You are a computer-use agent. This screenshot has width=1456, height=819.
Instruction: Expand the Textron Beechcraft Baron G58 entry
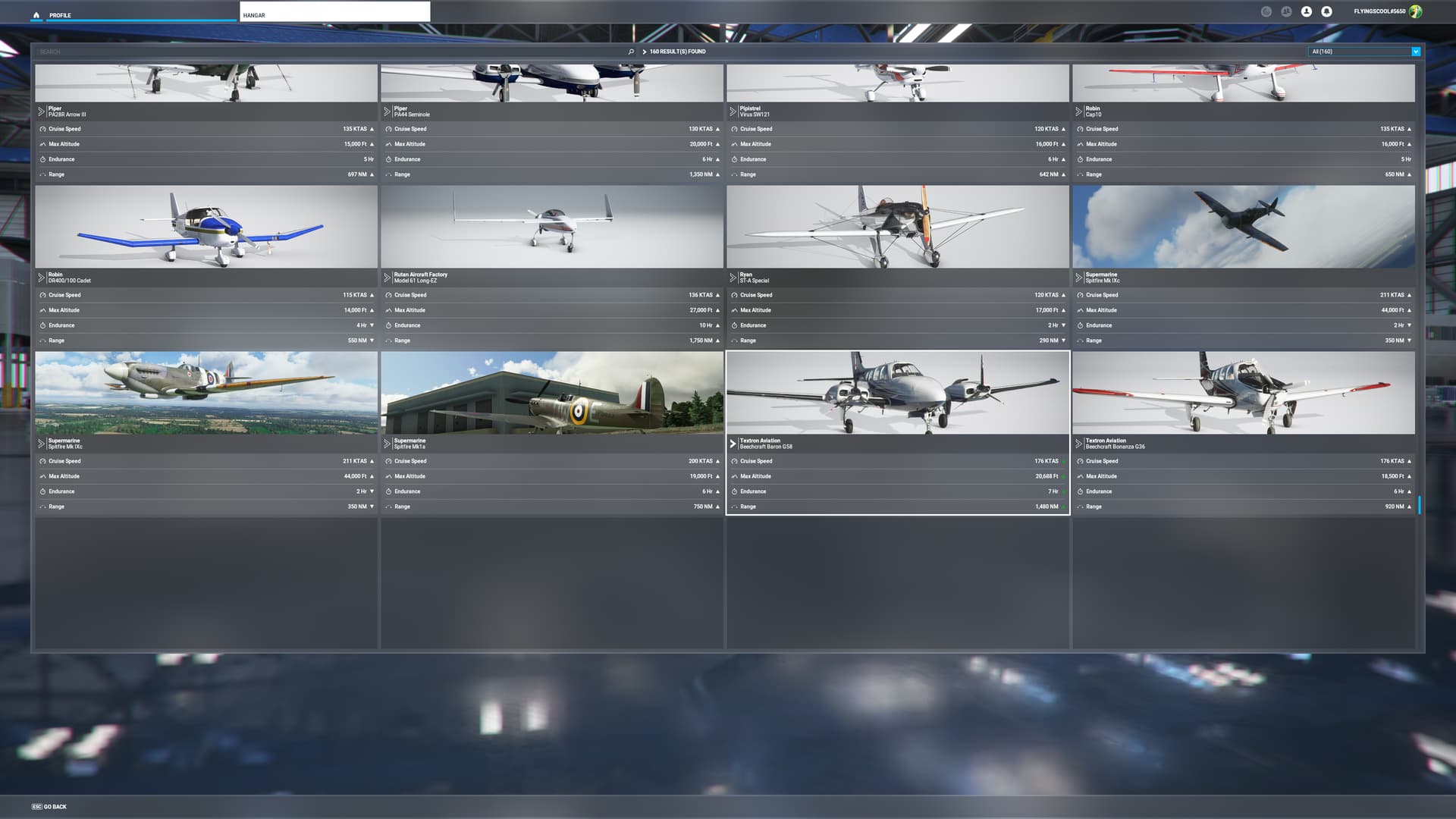[733, 444]
